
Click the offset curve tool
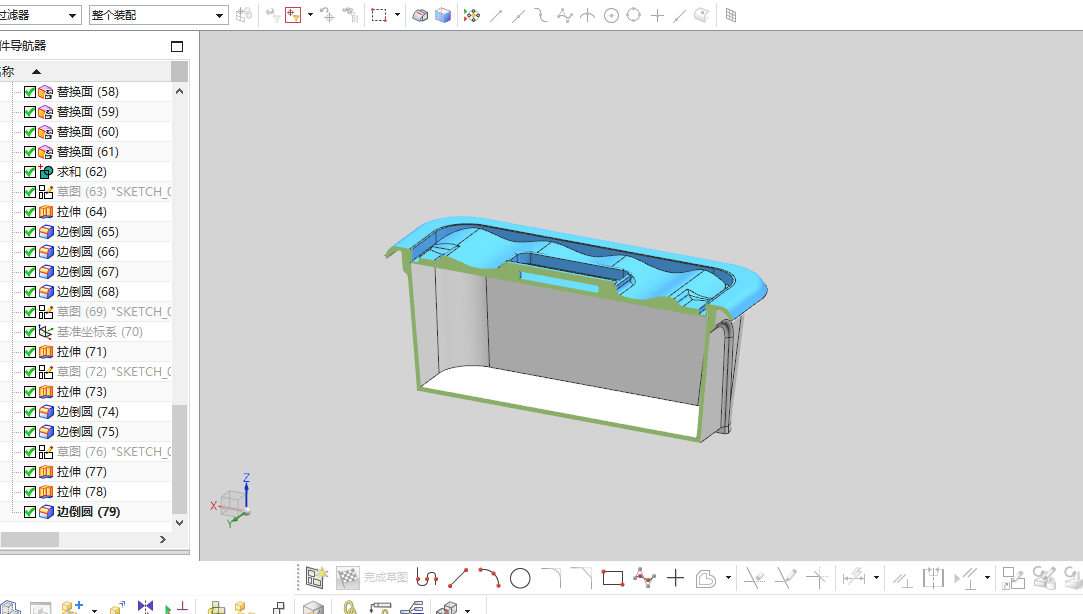pos(706,578)
